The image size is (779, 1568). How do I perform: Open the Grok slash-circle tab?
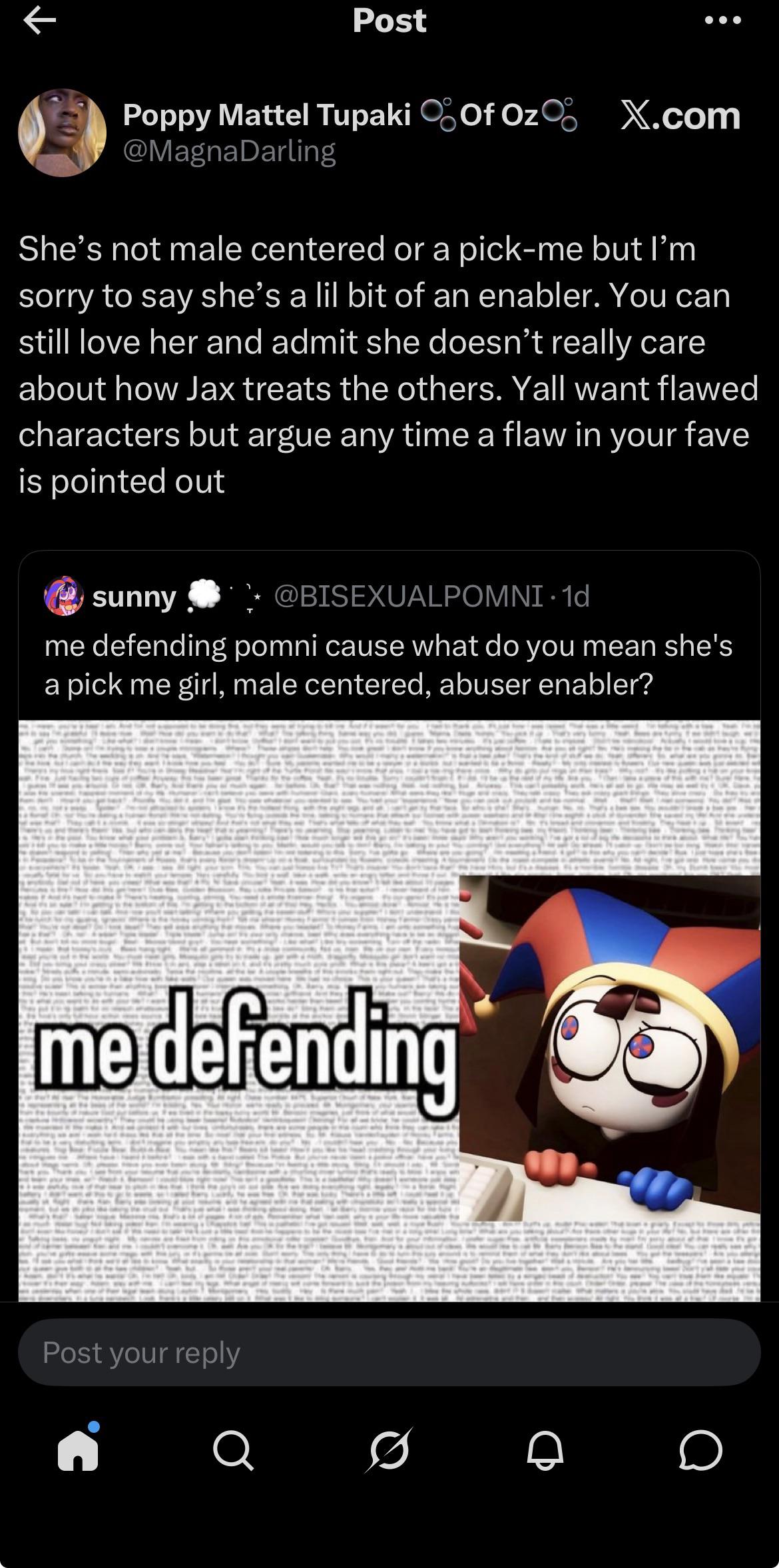tap(389, 1450)
